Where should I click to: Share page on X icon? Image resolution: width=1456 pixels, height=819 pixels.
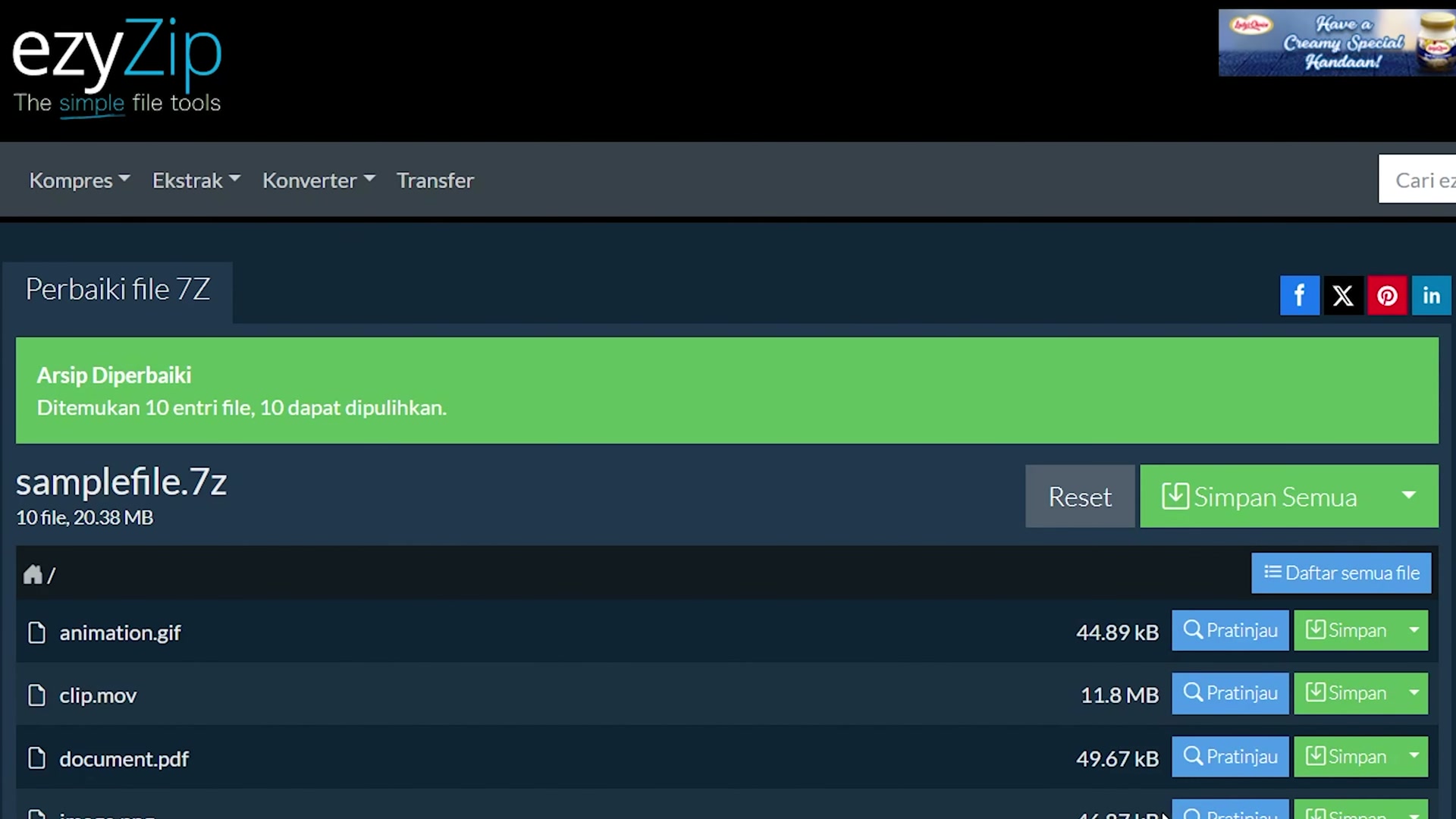click(1343, 295)
